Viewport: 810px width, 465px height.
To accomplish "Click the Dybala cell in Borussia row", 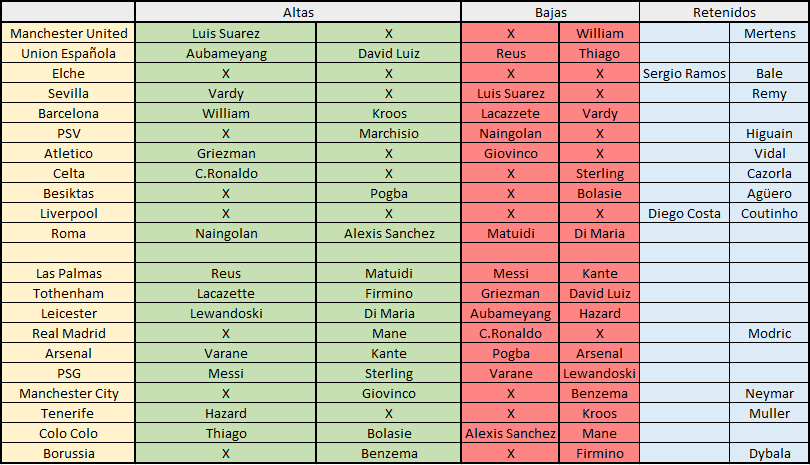I will point(769,454).
